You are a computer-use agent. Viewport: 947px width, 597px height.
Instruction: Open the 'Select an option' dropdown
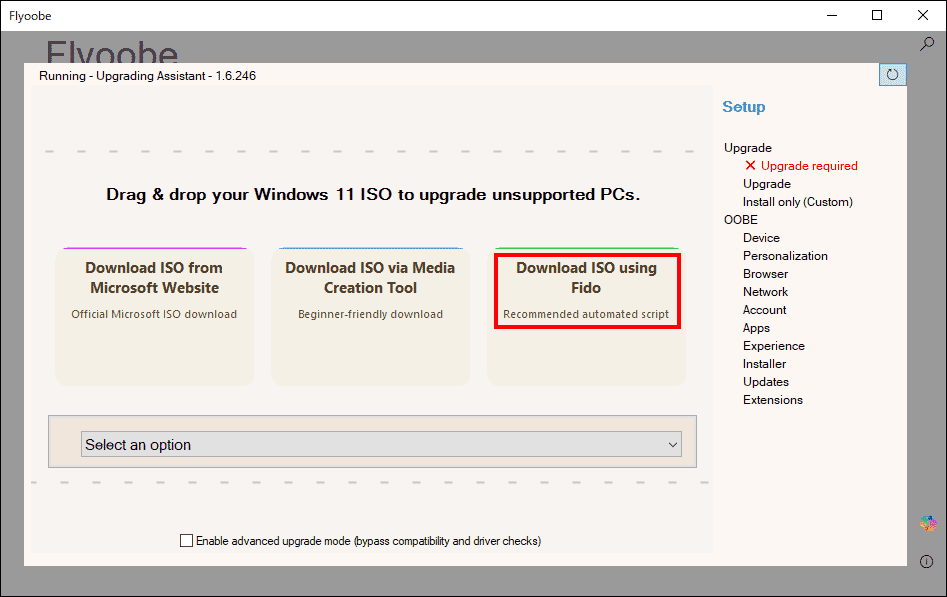click(x=381, y=444)
